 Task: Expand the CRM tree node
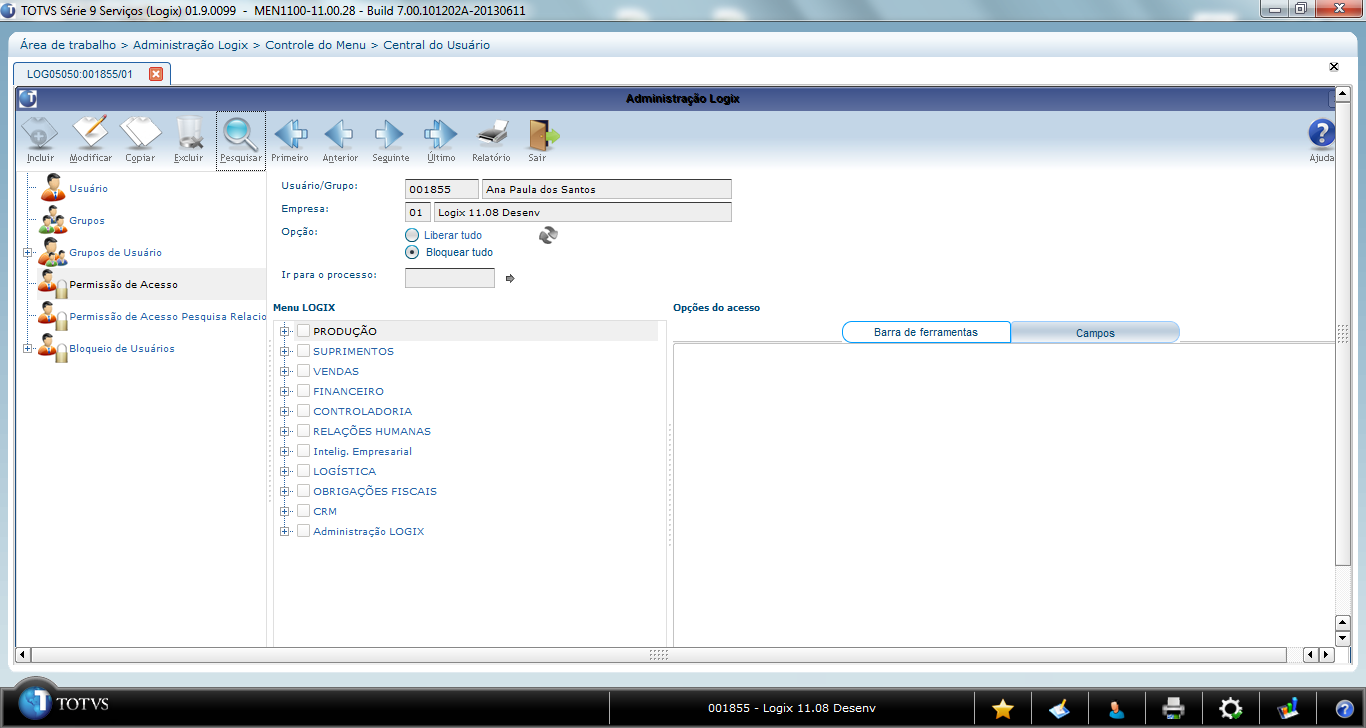point(285,511)
